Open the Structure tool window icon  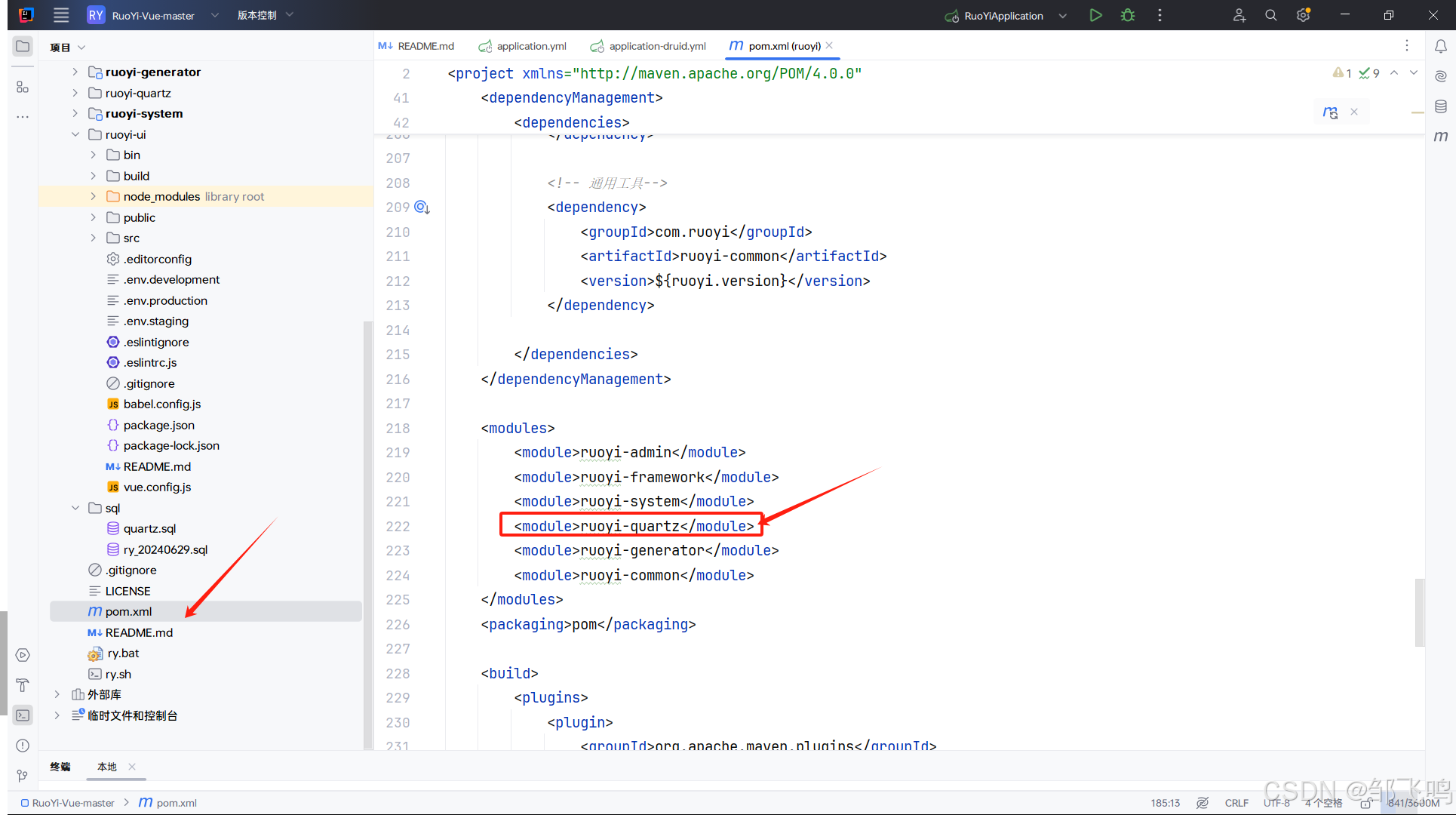pos(23,87)
